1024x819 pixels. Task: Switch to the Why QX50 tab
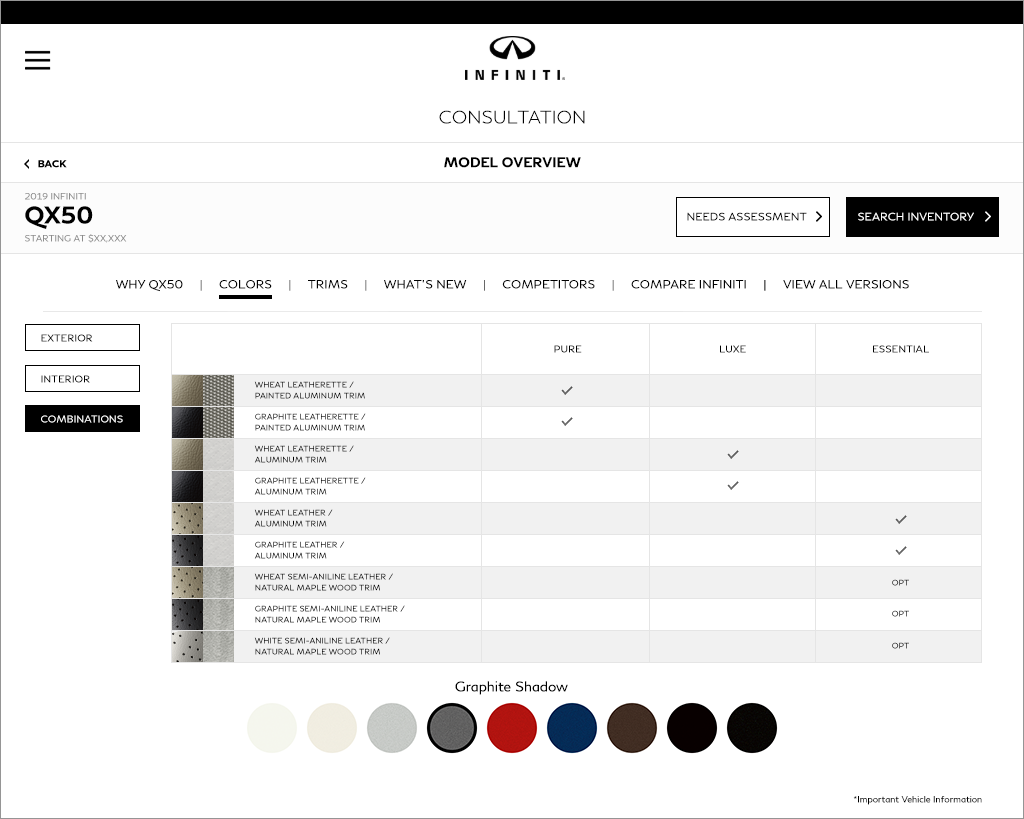(x=149, y=284)
